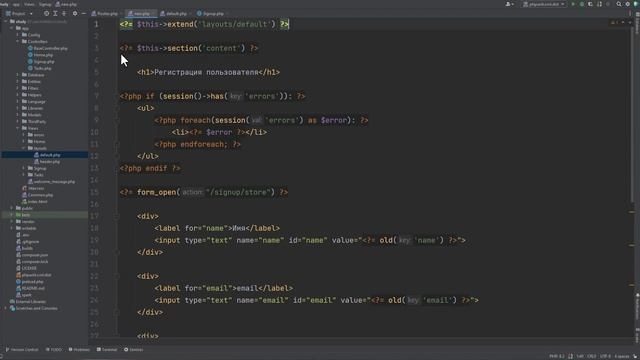Image resolution: width=640 pixels, height=360 pixels.
Task: Expand the Signup folder under Views
Action: pos(24,168)
